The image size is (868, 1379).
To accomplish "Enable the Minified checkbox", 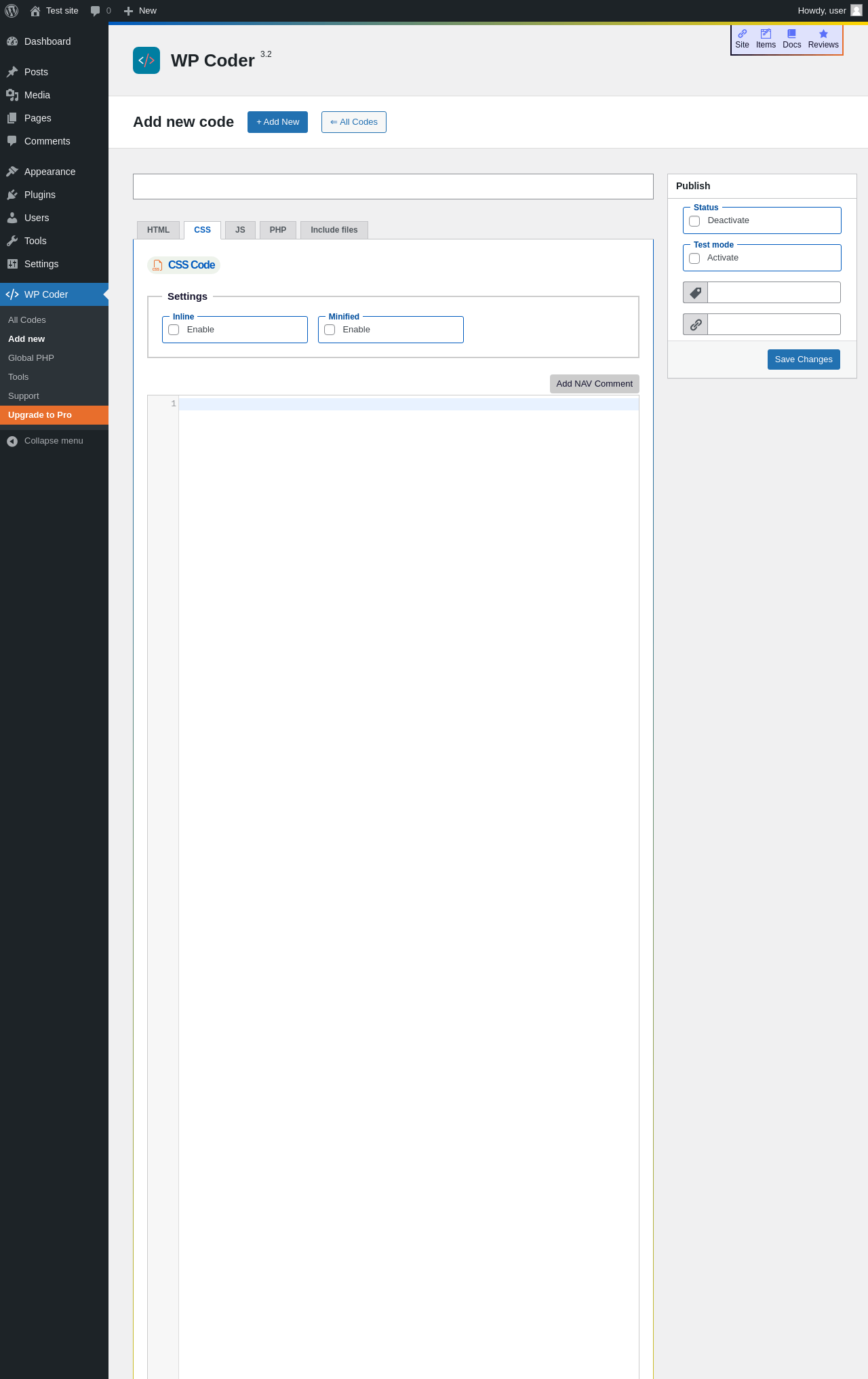I will click(x=330, y=330).
